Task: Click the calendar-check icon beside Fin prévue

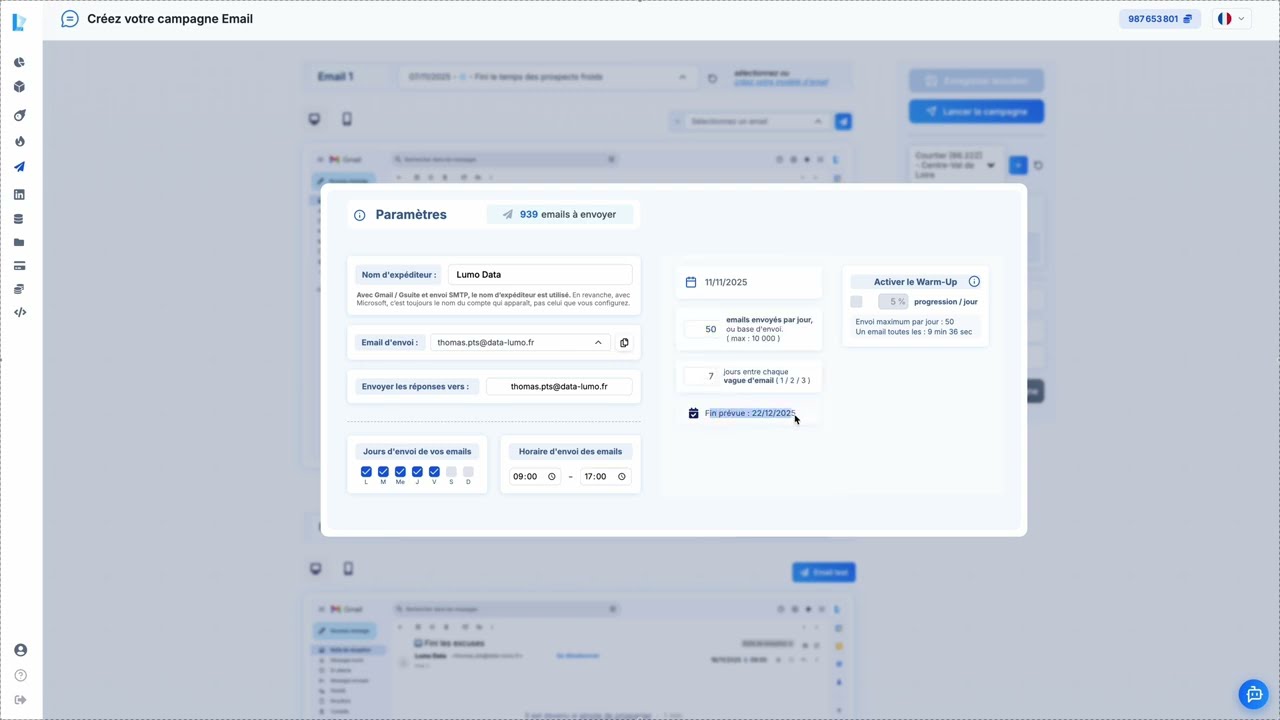Action: coord(693,413)
